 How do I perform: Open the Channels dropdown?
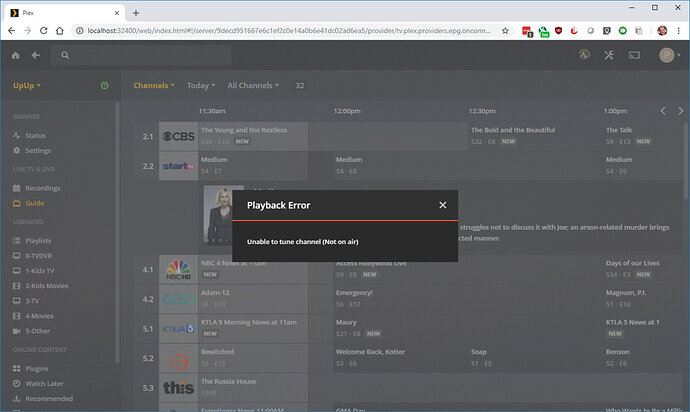coord(154,85)
